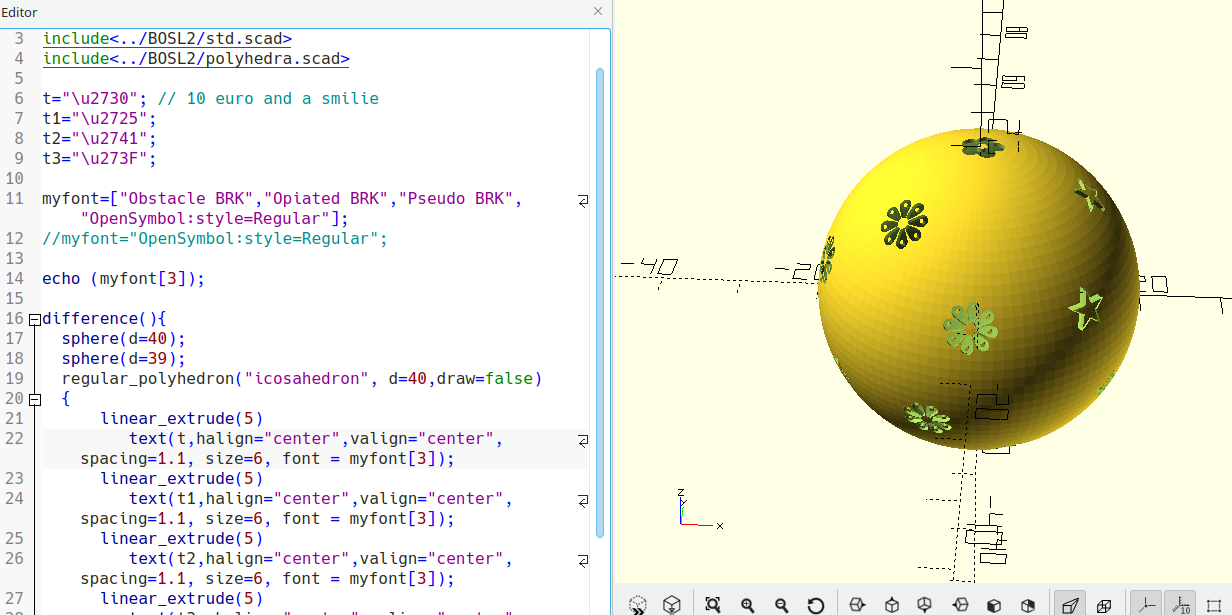Click the editor's vertical scrollbar
Image resolution: width=1232 pixels, height=615 pixels.
click(x=600, y=300)
